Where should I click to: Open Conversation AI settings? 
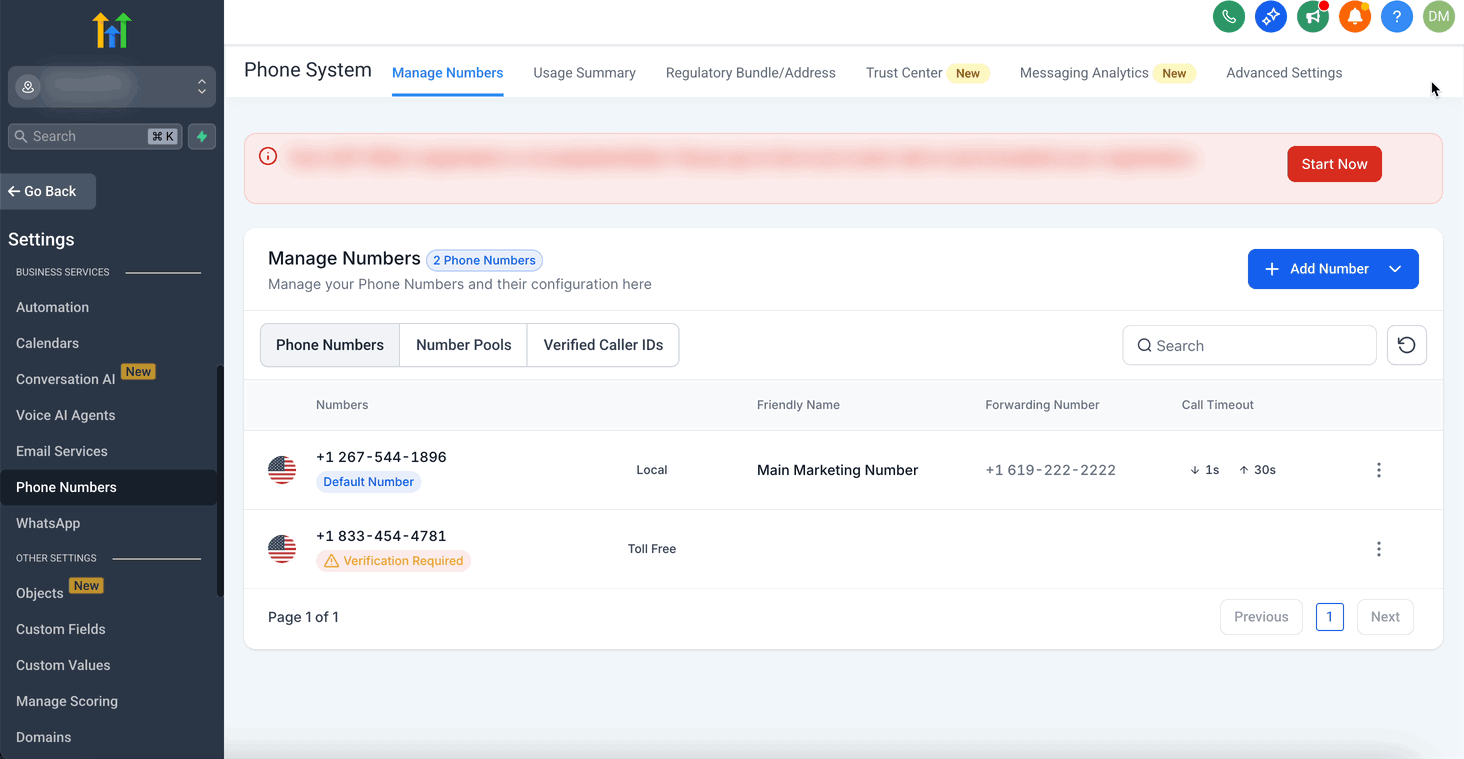66,379
